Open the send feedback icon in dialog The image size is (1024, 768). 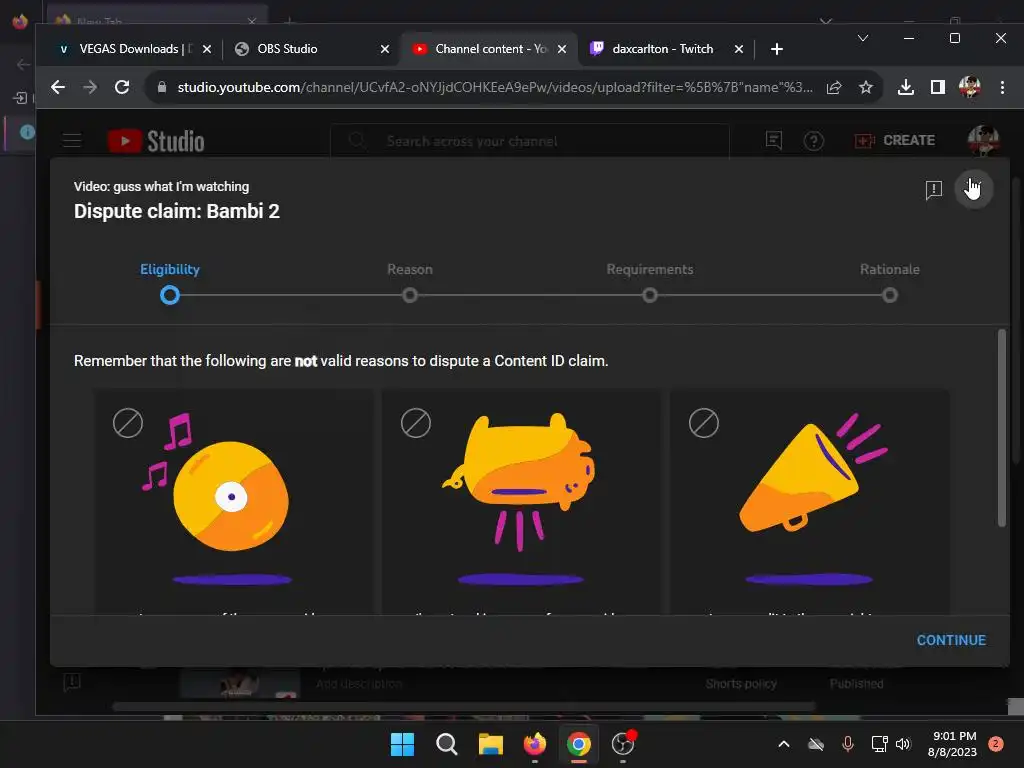pyautogui.click(x=933, y=190)
